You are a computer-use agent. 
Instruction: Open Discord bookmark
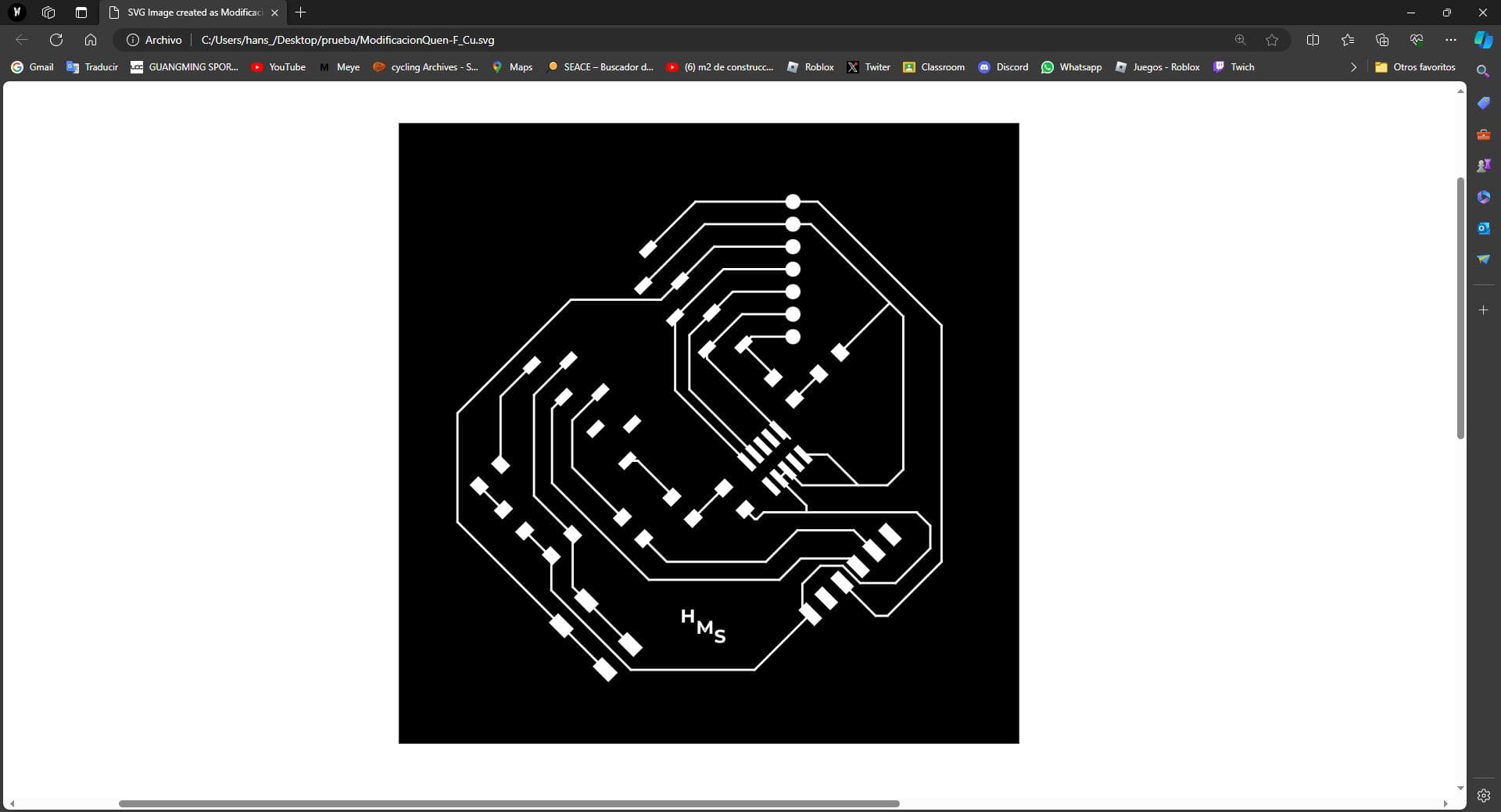[1004, 67]
